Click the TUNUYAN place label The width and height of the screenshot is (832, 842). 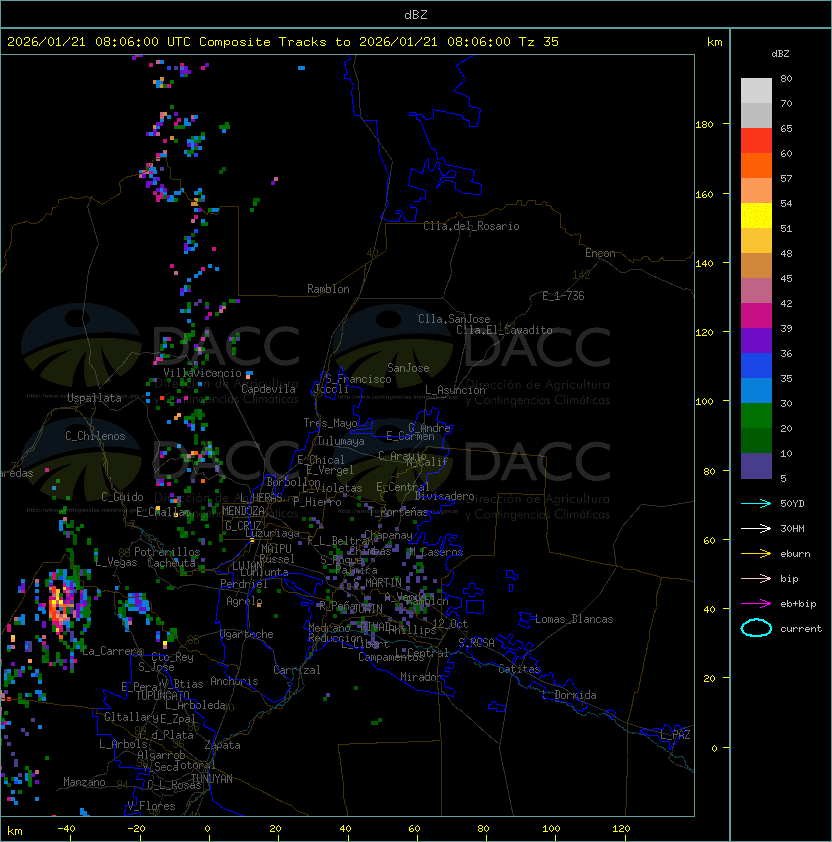(x=212, y=779)
